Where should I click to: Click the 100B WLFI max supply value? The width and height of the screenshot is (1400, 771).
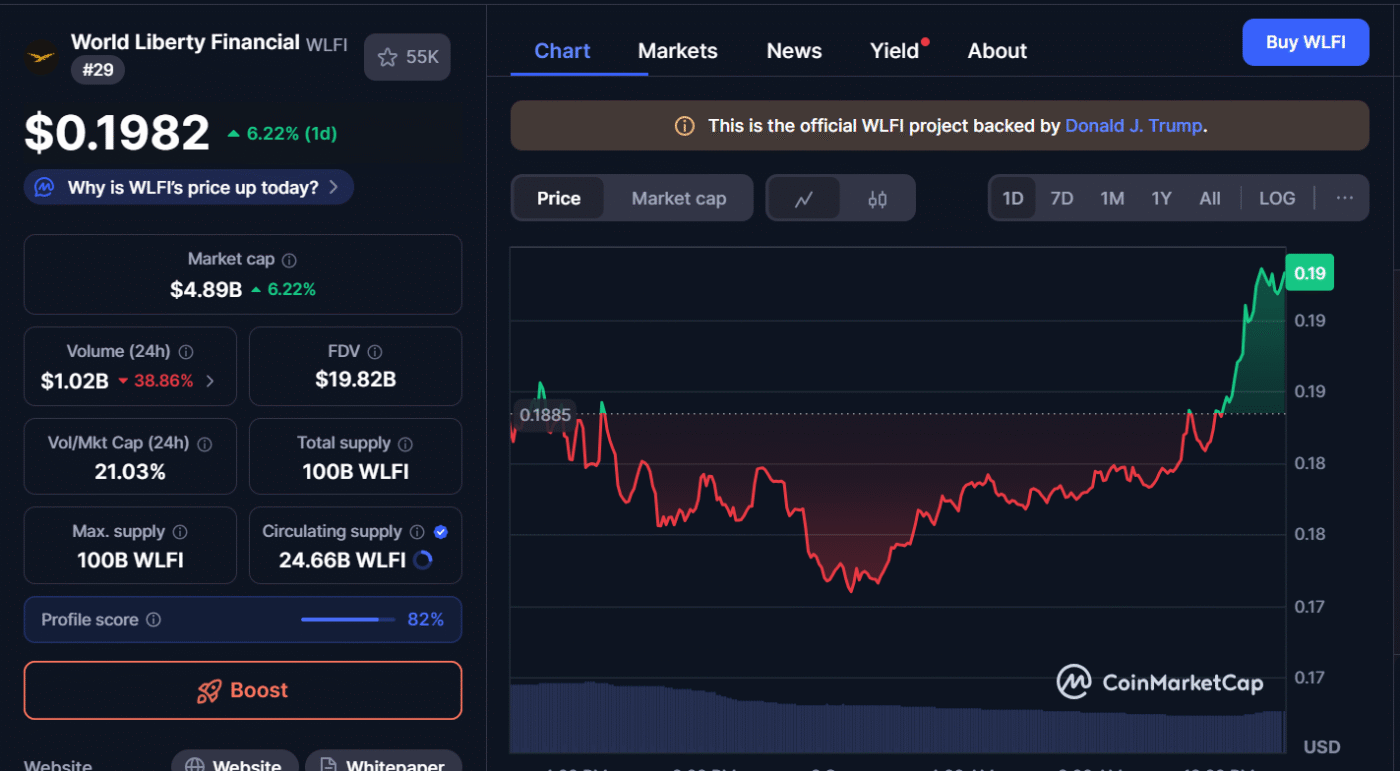point(130,560)
